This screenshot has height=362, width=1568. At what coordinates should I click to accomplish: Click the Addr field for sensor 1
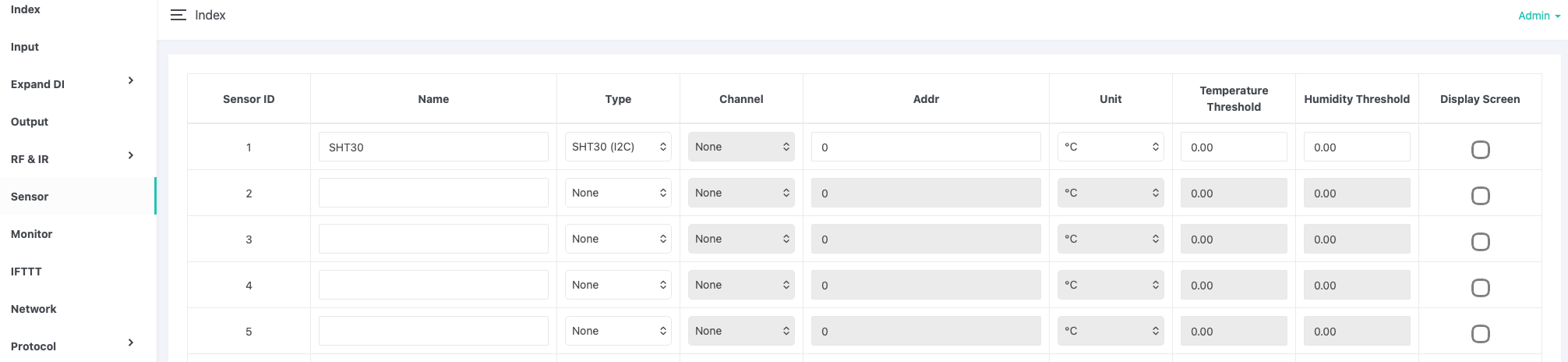(x=925, y=147)
